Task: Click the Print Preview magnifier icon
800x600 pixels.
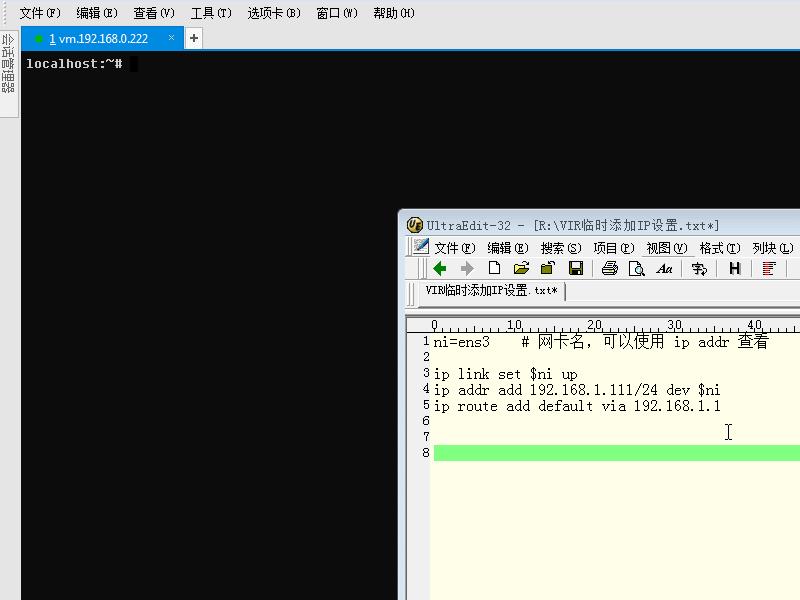Action: click(637, 268)
